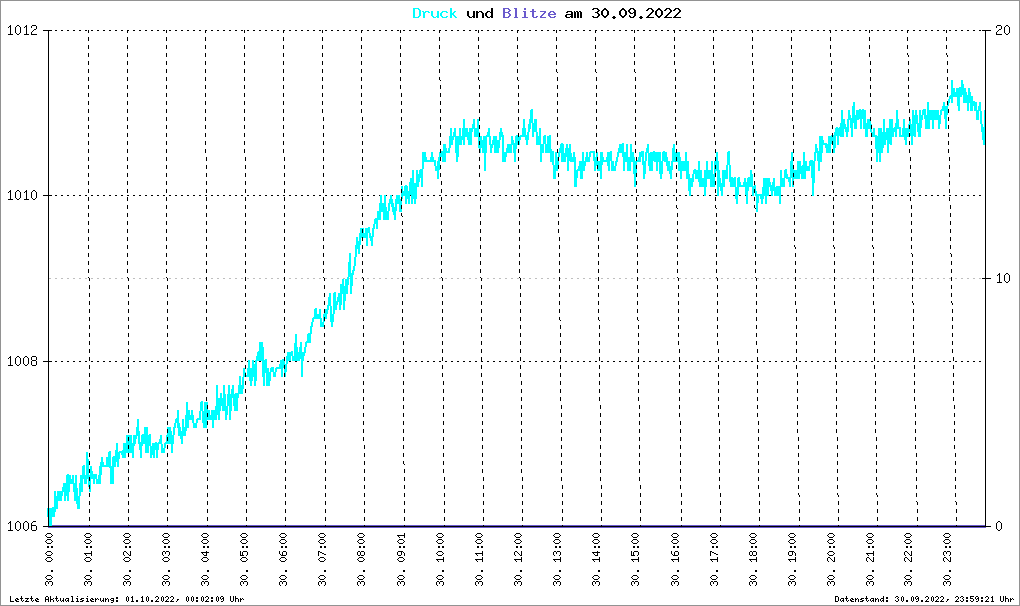The height and width of the screenshot is (606, 1020).
Task: Click the time label '30. 23:00'
Action: pos(947,560)
